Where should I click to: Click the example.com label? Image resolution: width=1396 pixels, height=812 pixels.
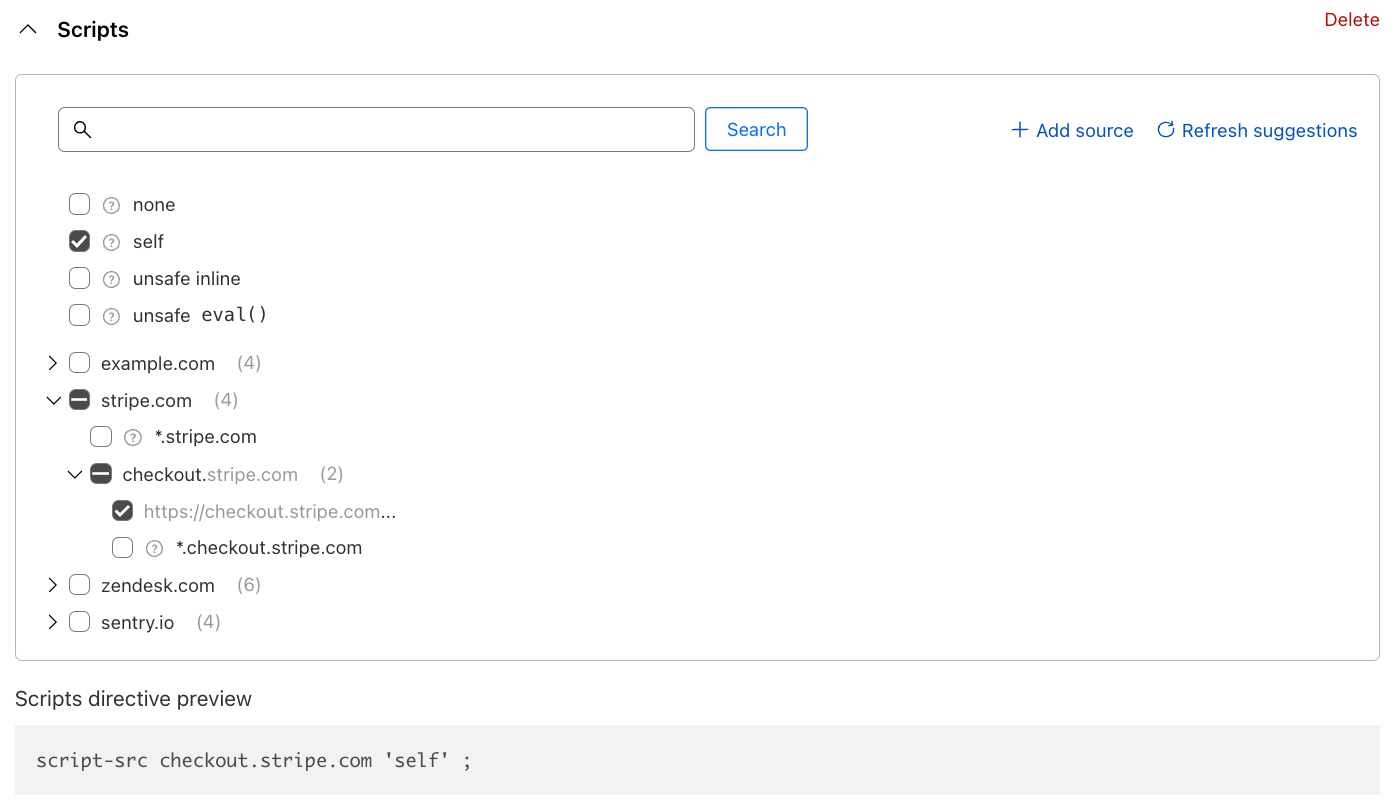[158, 363]
